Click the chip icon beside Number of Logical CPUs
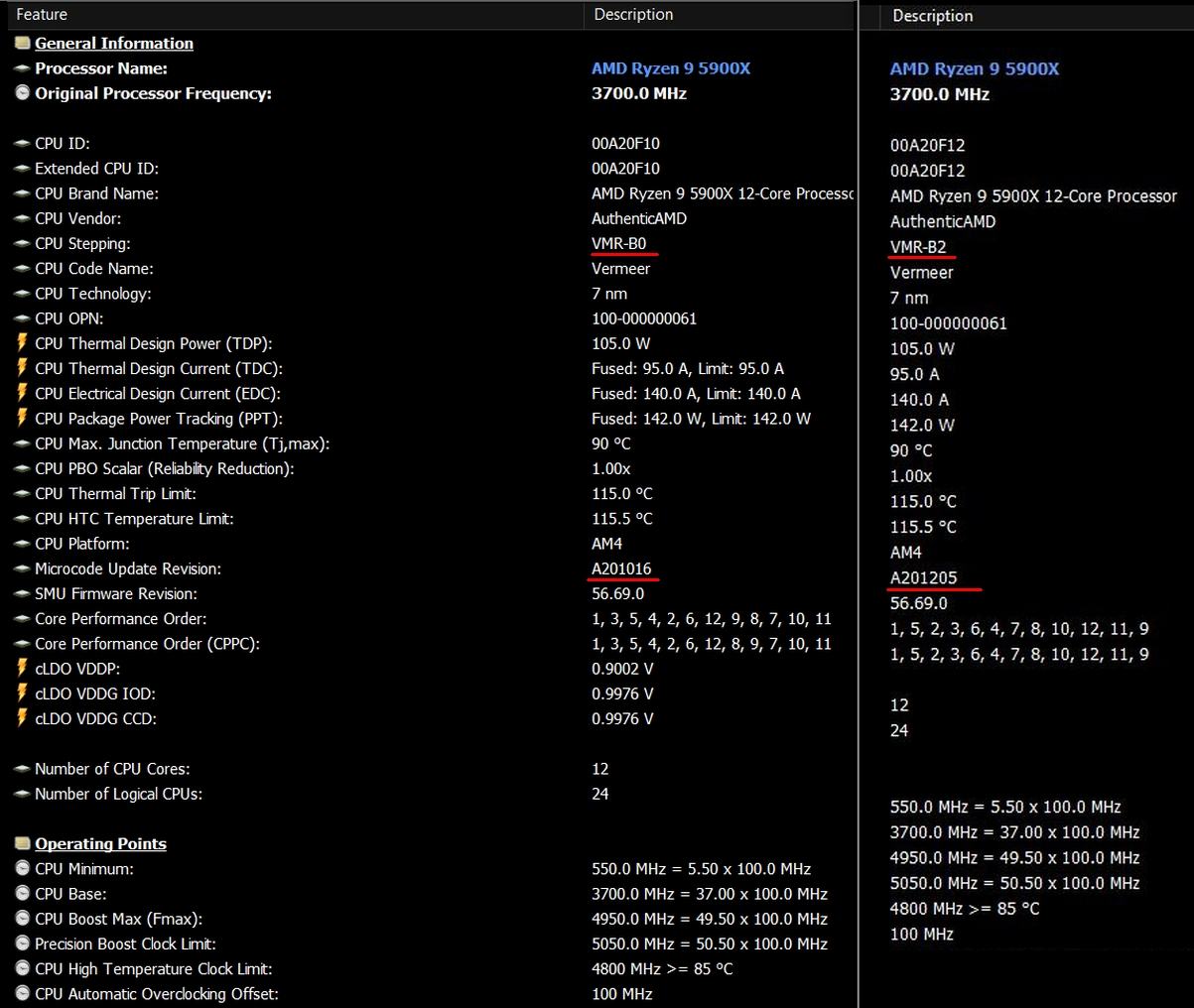The width and height of the screenshot is (1194, 1008). coord(22,794)
